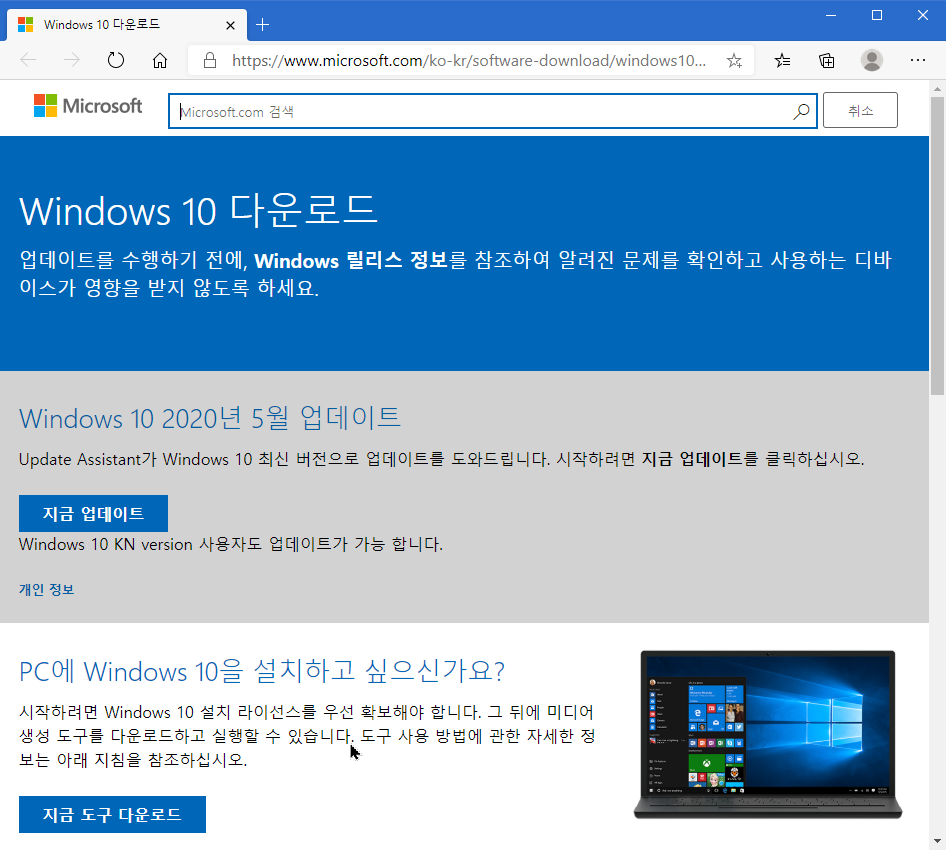This screenshot has height=850, width=946.
Task: Click the scrollbar up arrow
Action: 937,89
